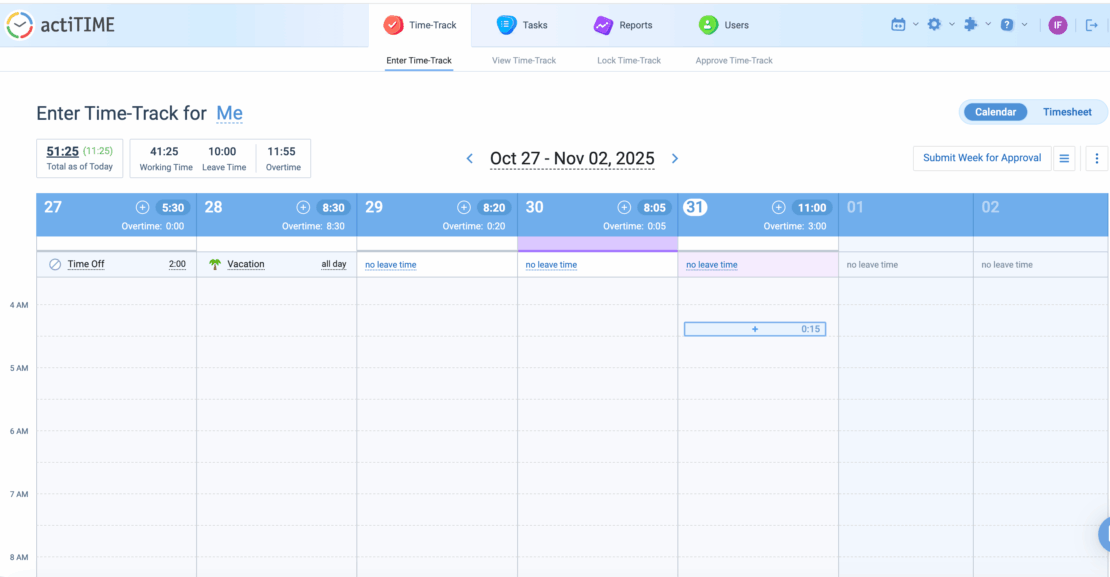The image size is (1110, 577).
Task: Open the IF user avatar
Action: coord(1057,24)
